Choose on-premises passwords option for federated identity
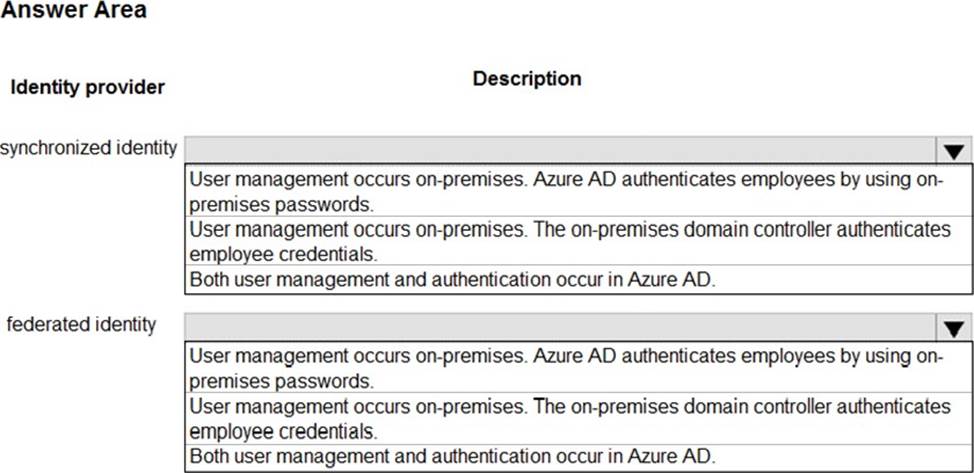Image resolution: width=974 pixels, height=473 pixels. (x=578, y=367)
